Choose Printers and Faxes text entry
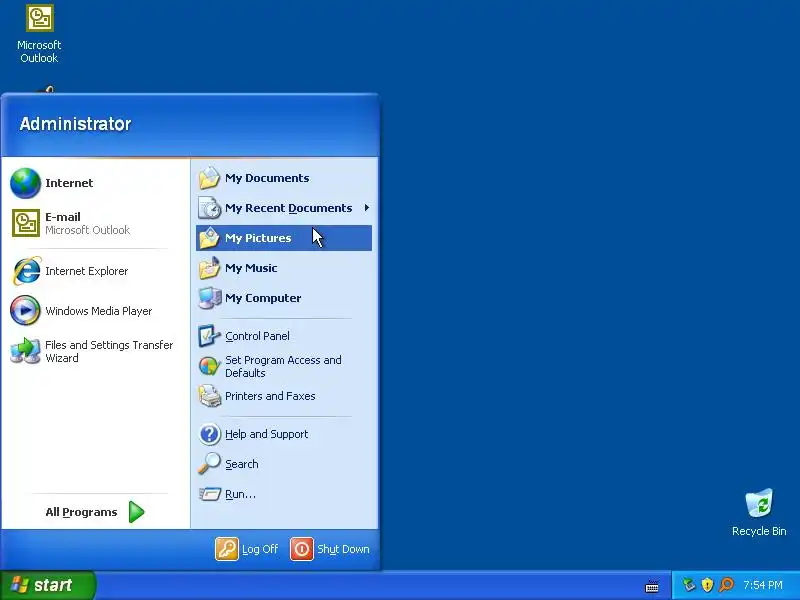The image size is (800, 600). 270,396
